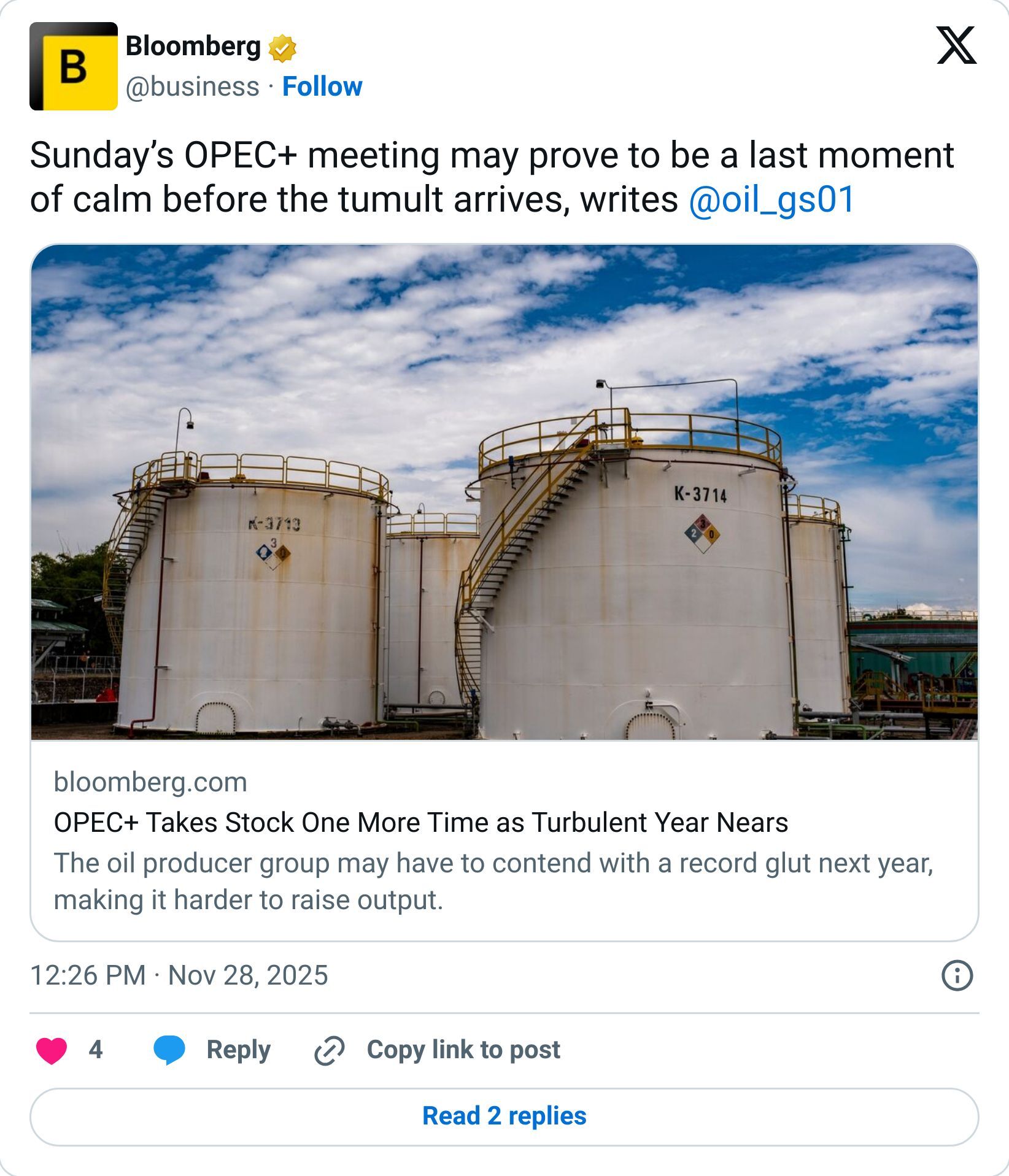The image size is (1009, 1176).
Task: Open the oil storage tanks preview image
Action: [505, 492]
